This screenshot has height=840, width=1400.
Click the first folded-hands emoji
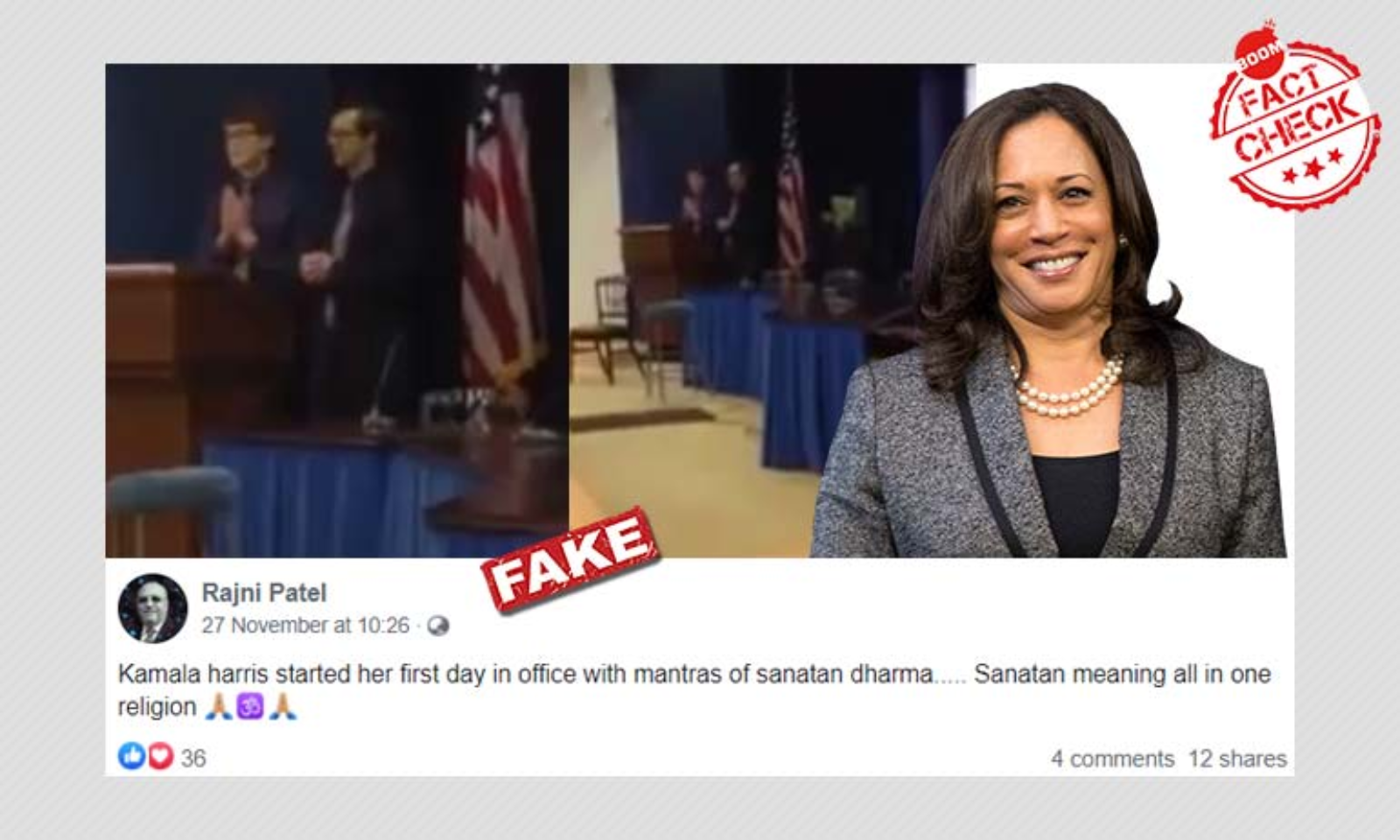pos(218,707)
